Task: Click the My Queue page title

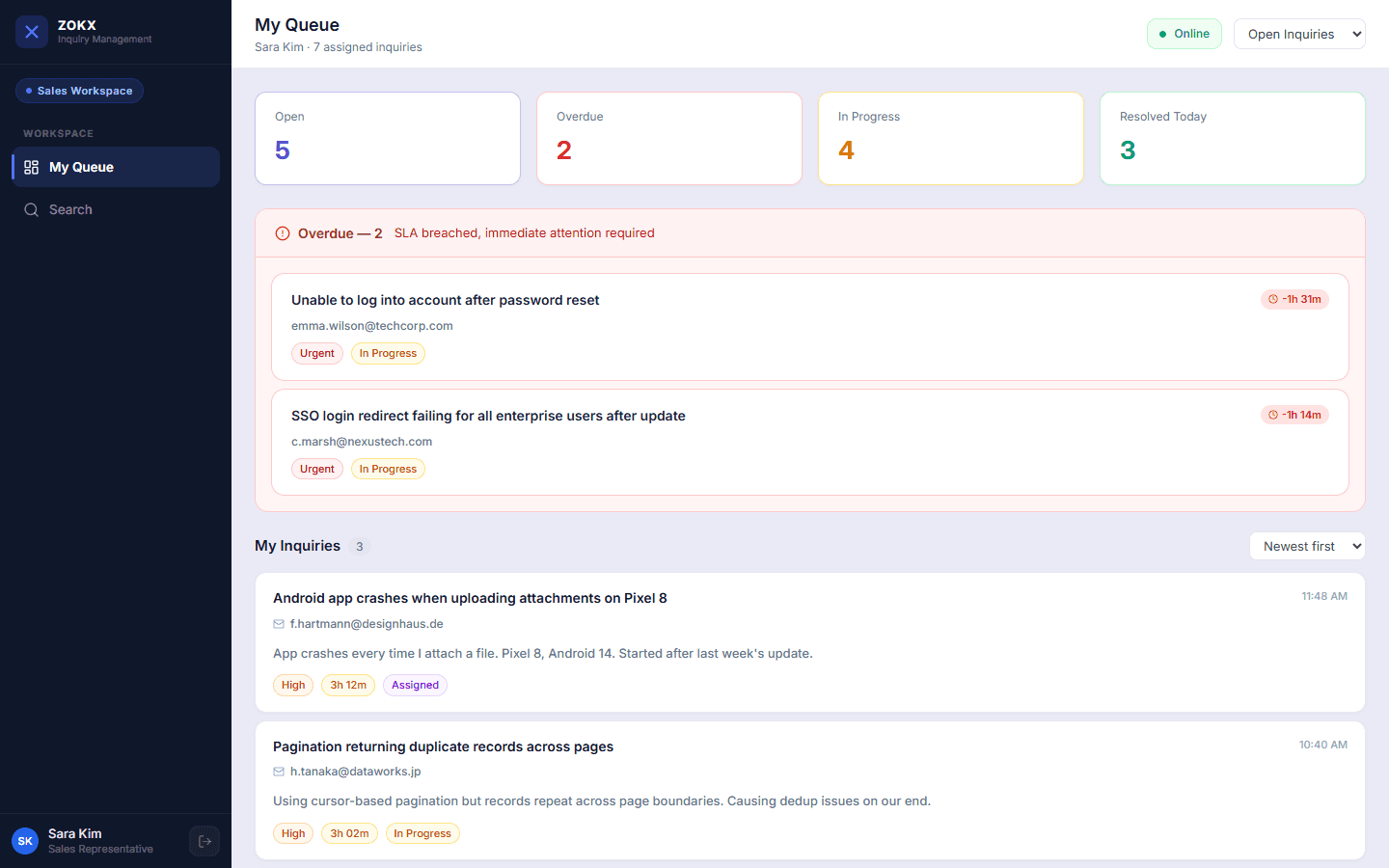Action: tap(297, 25)
